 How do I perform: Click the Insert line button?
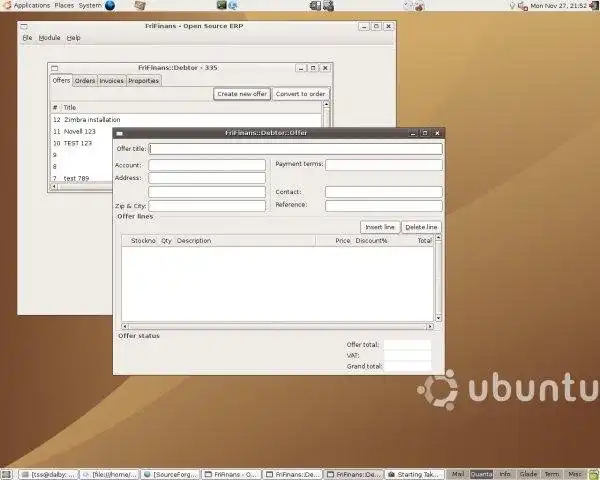pyautogui.click(x=380, y=227)
